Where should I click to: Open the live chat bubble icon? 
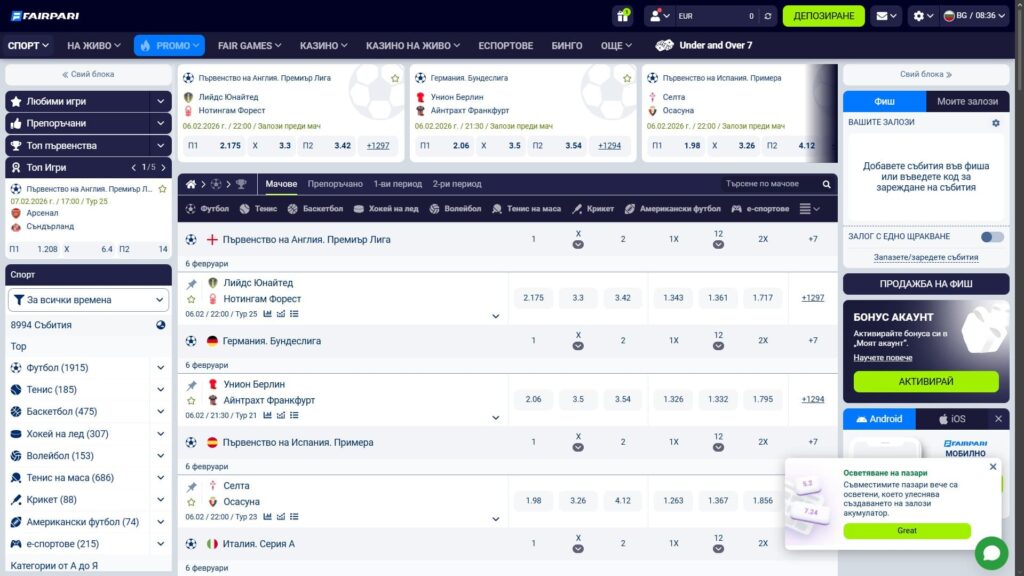[990, 553]
